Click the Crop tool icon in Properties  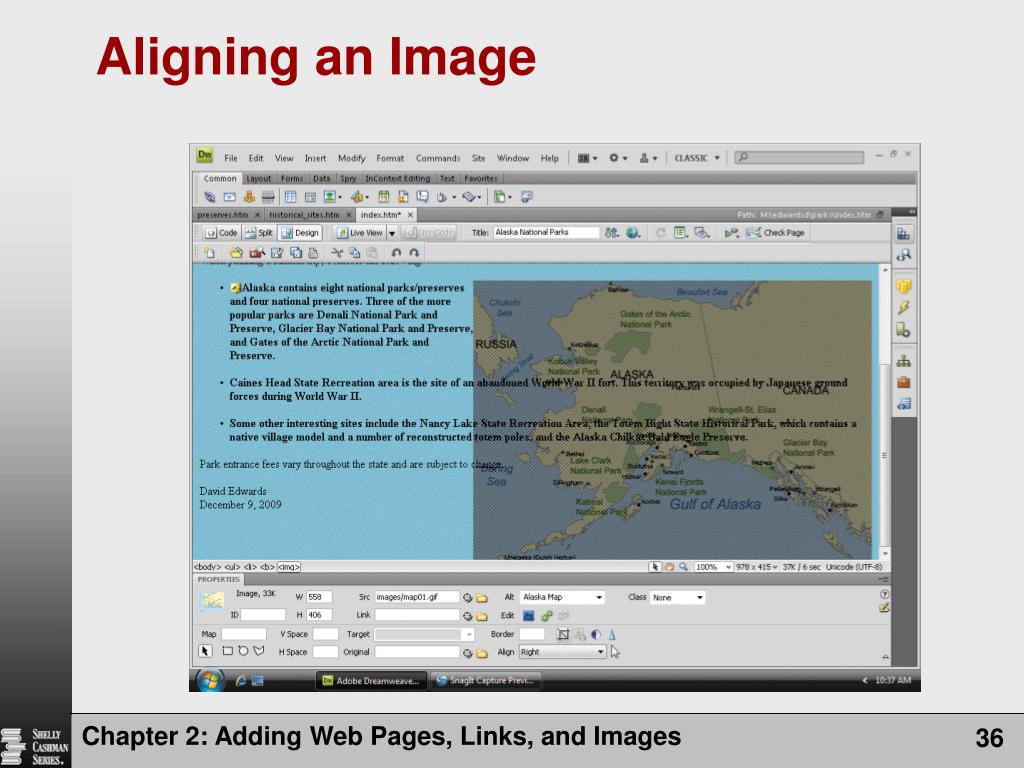coord(563,634)
